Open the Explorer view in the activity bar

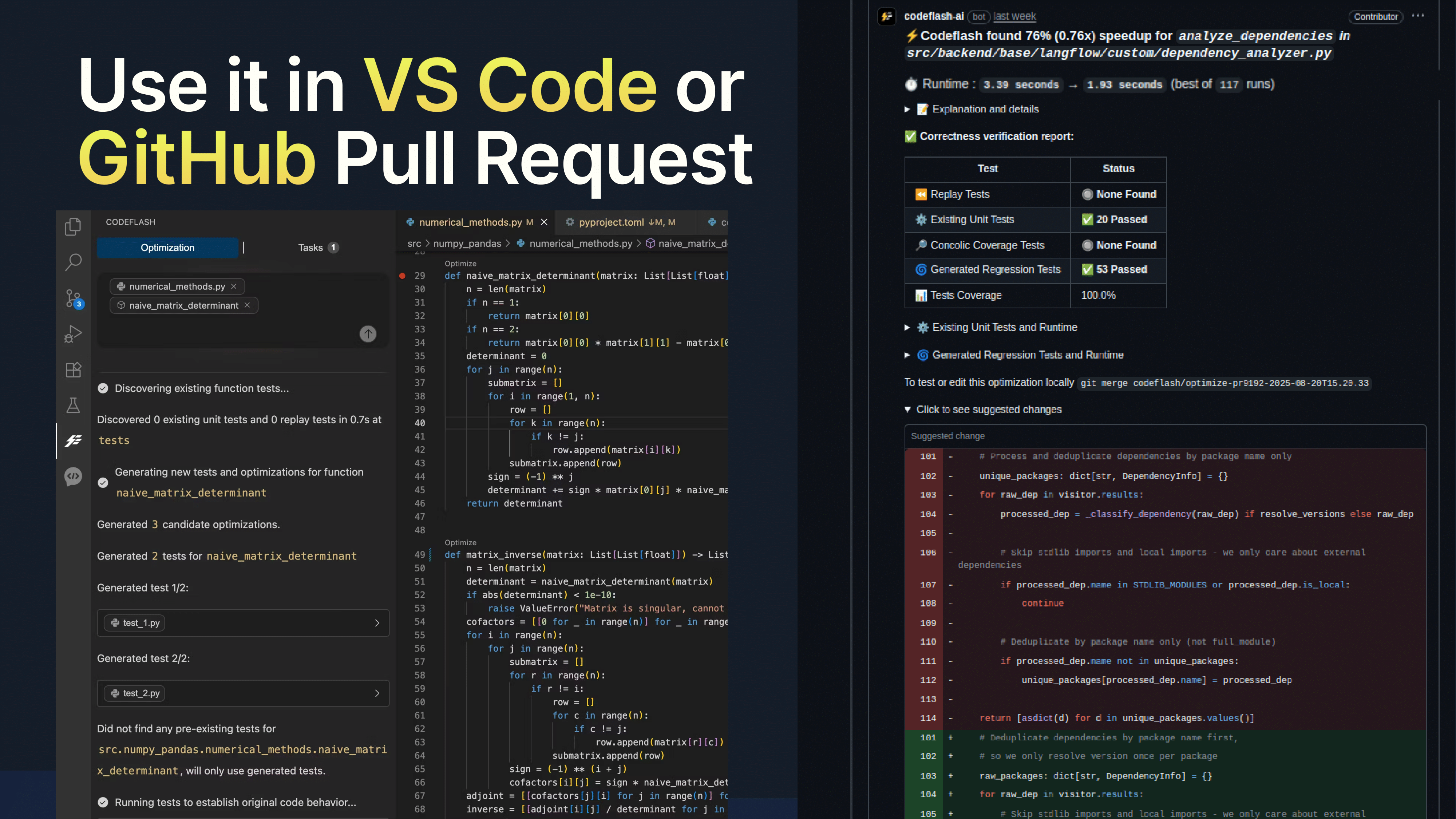(x=73, y=226)
